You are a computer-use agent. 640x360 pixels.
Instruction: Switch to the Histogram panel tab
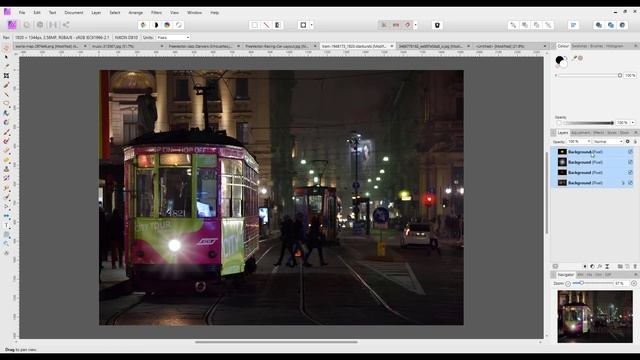614,46
